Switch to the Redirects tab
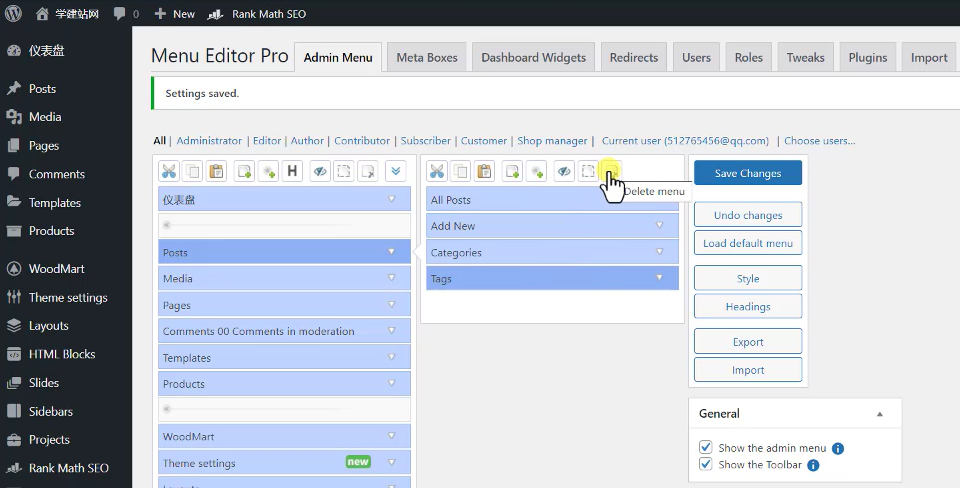 634,58
